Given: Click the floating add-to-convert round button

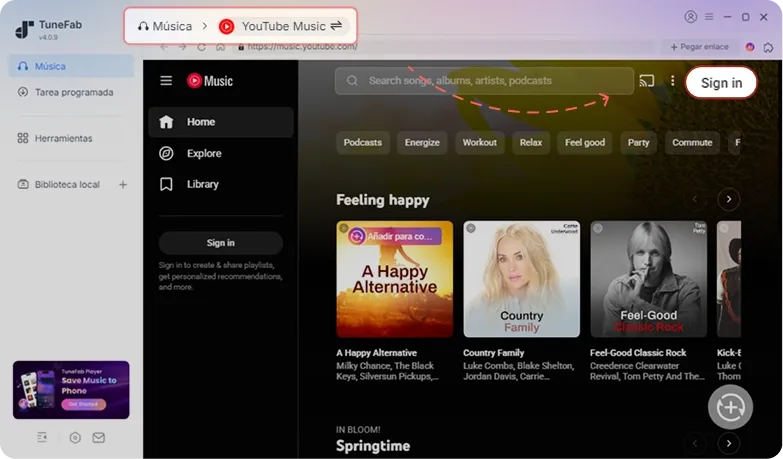Looking at the screenshot, I should [x=730, y=408].
